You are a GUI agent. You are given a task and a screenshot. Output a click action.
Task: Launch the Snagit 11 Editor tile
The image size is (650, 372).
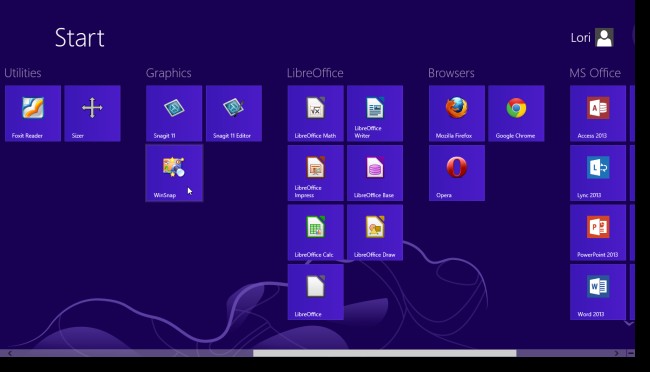[234, 114]
